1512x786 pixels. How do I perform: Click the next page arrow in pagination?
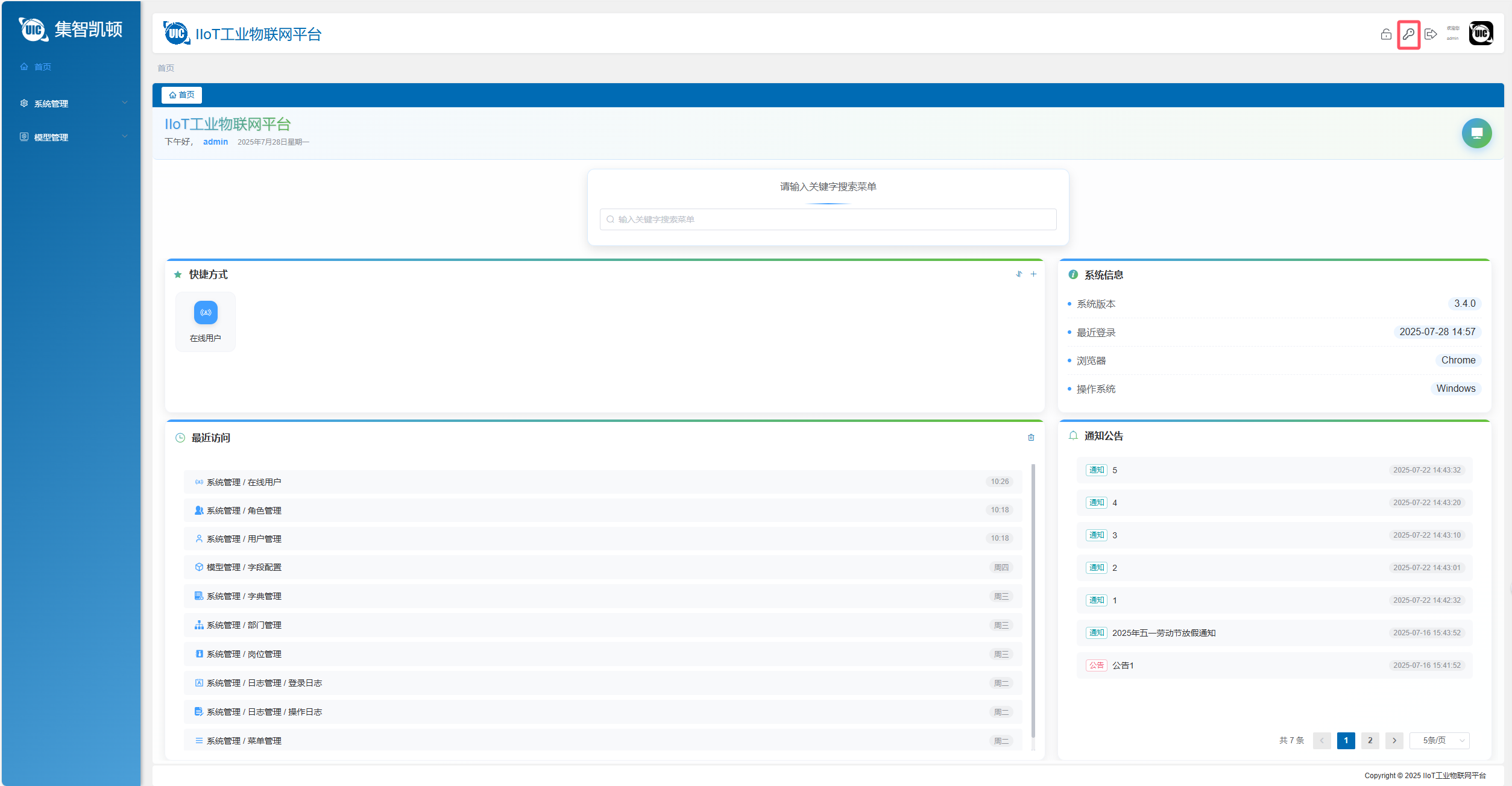coord(1394,741)
